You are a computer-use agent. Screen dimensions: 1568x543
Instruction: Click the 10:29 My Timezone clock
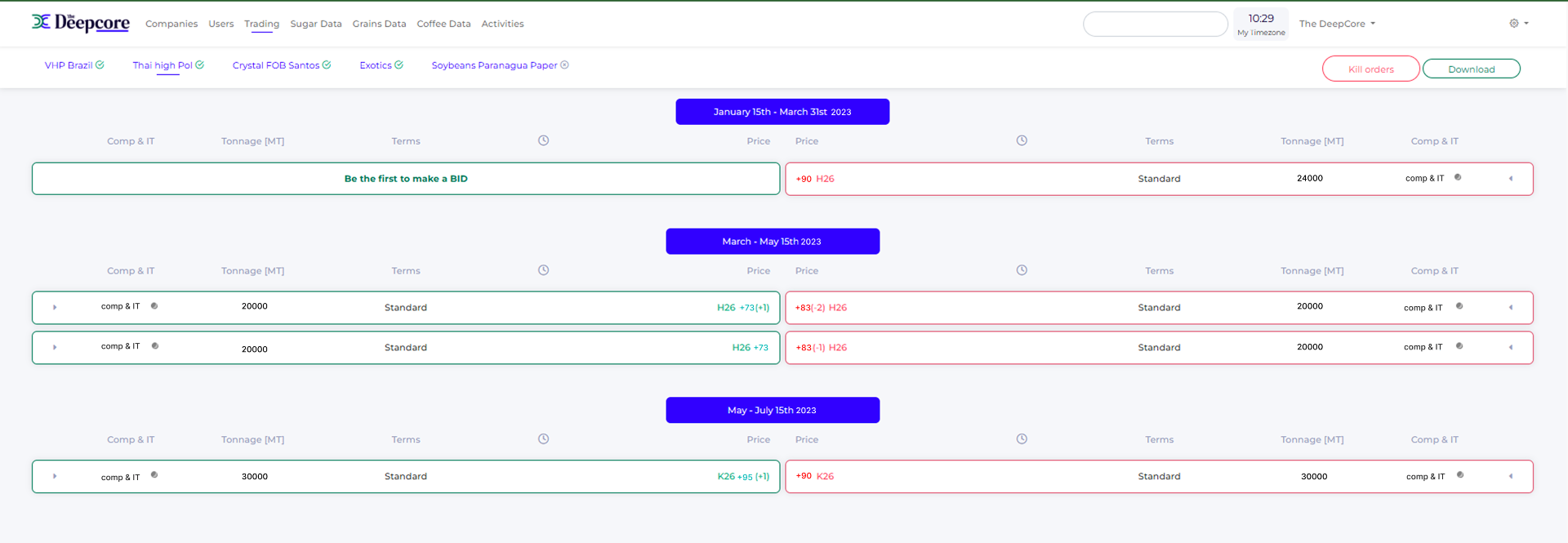[1261, 24]
